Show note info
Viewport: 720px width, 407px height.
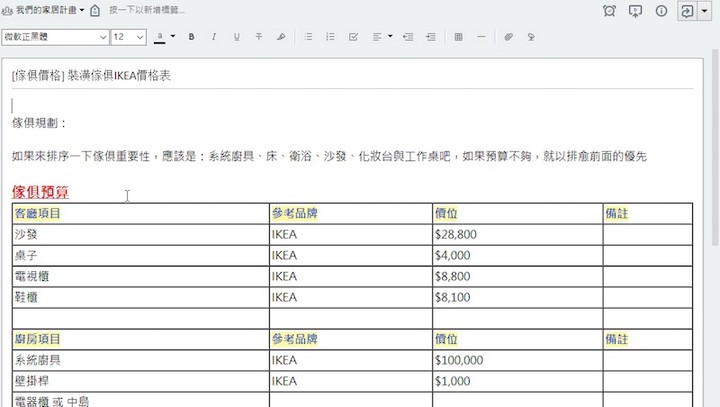pyautogui.click(x=661, y=11)
